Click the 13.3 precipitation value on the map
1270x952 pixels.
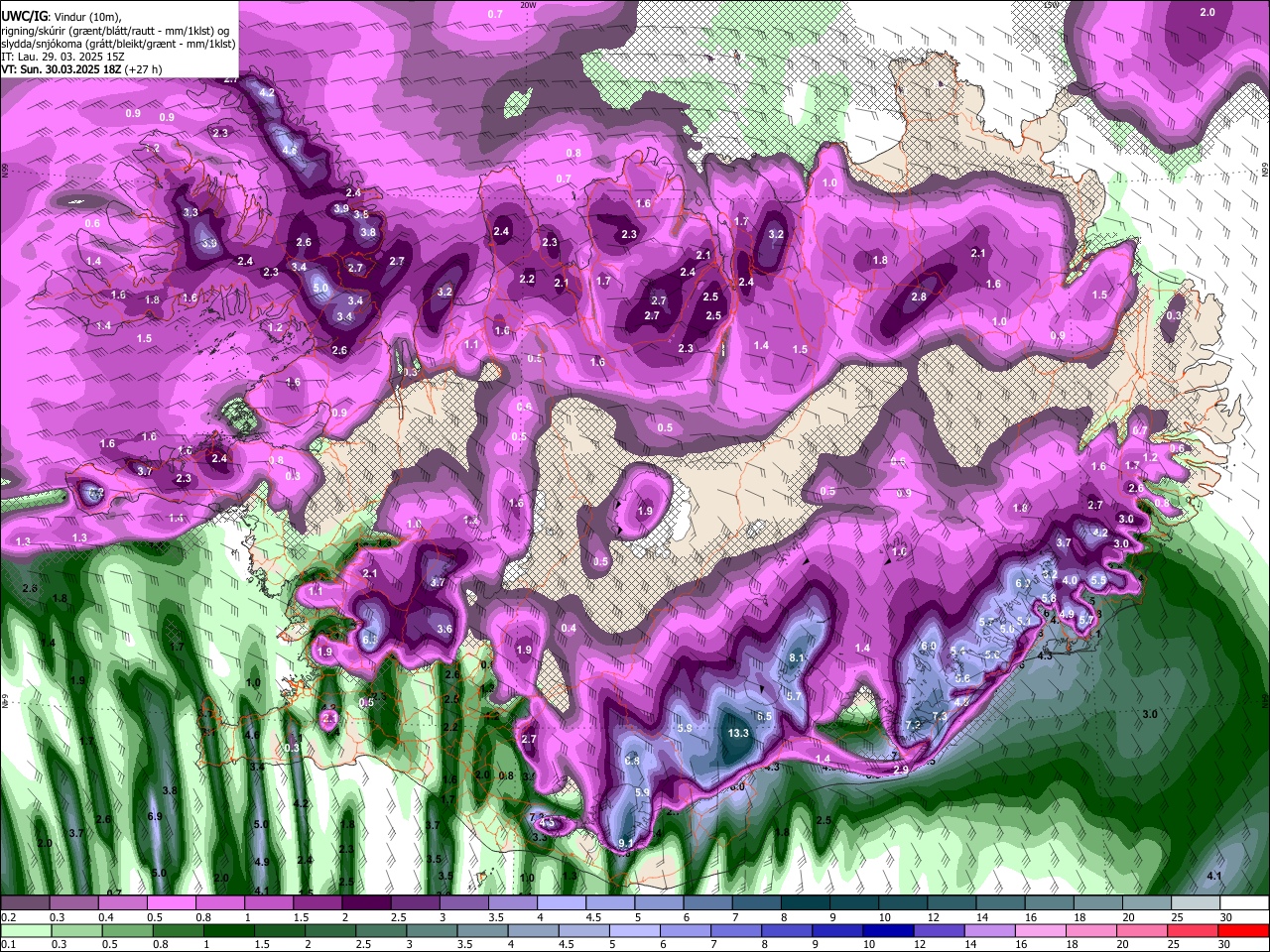pos(738,733)
